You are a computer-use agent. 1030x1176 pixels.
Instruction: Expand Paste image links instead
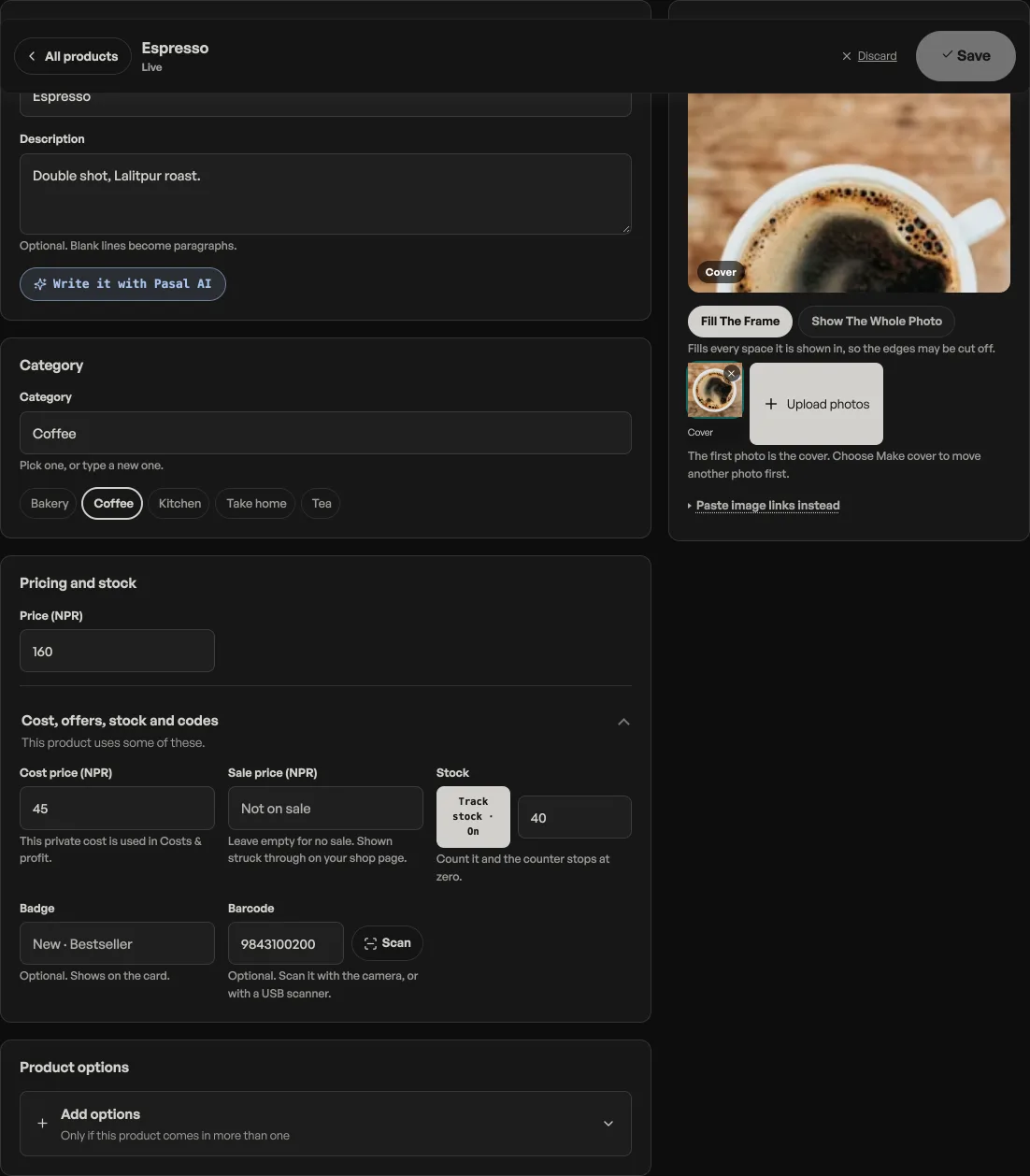[x=767, y=506]
